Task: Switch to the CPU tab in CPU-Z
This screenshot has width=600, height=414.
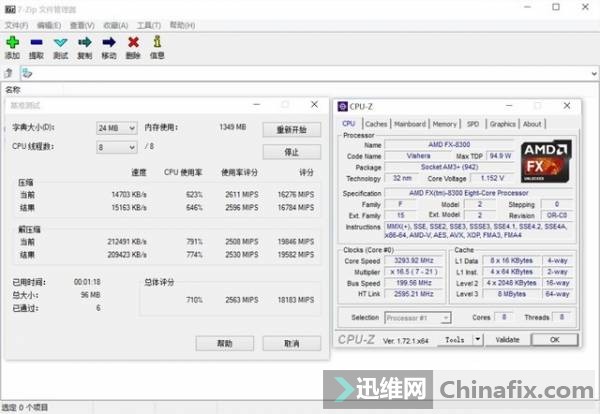Action: [349, 124]
